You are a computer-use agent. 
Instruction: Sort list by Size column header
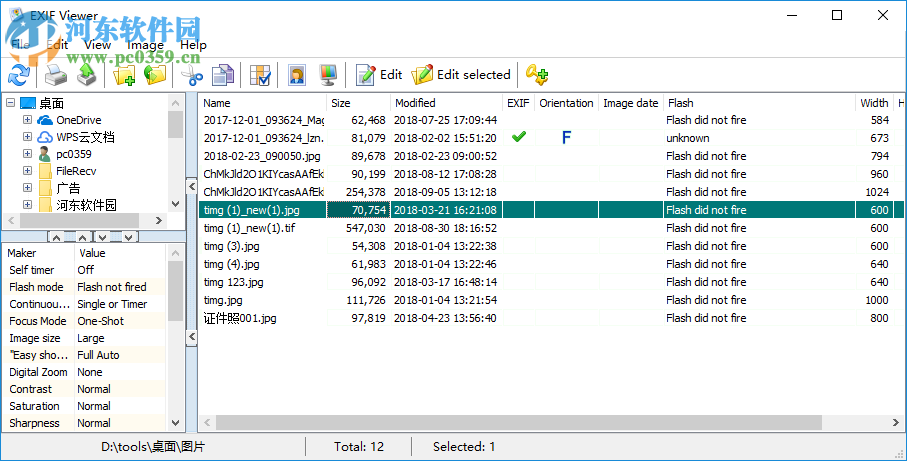pyautogui.click(x=358, y=103)
